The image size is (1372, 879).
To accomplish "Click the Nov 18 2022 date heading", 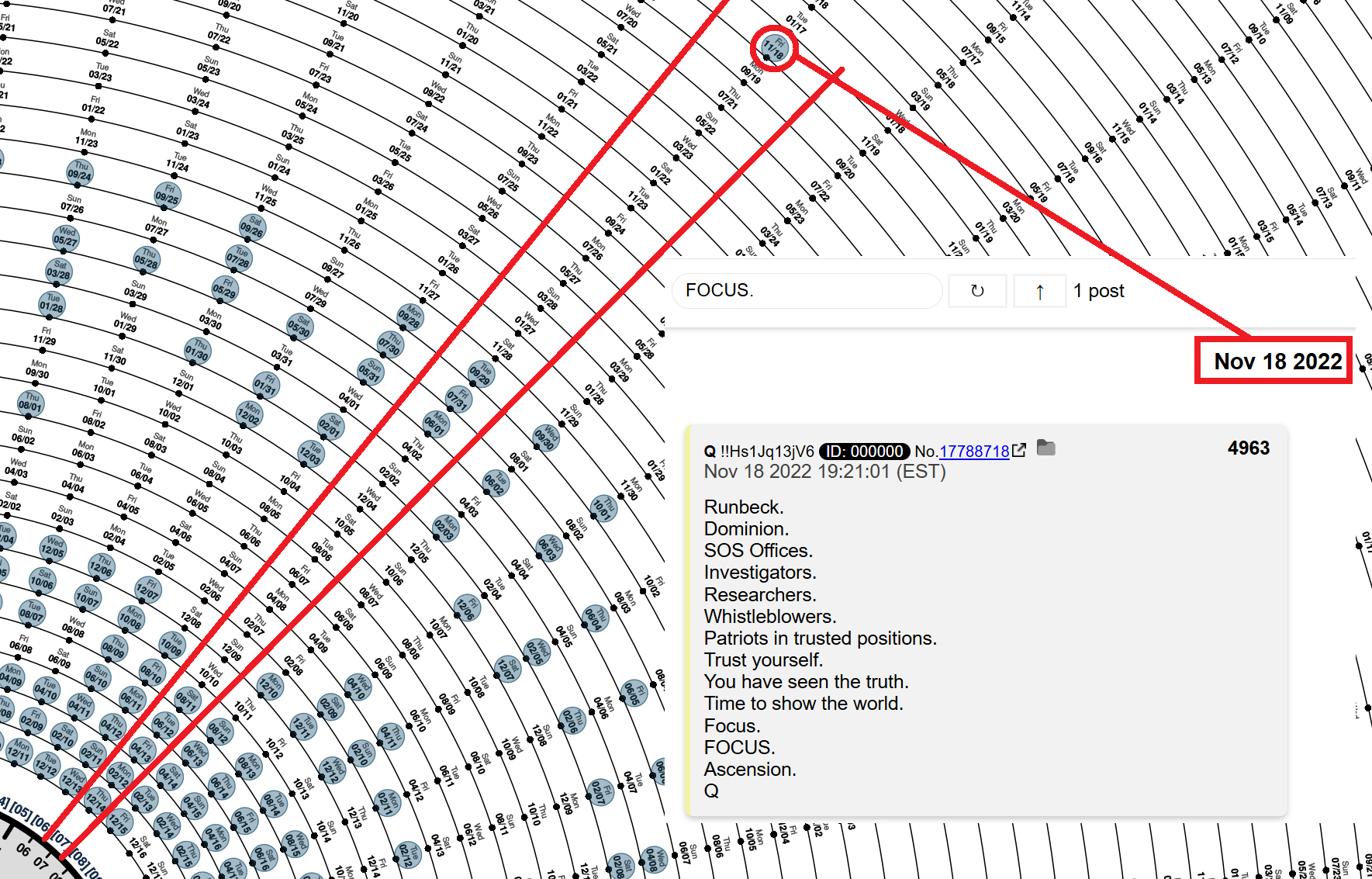I will [1277, 362].
